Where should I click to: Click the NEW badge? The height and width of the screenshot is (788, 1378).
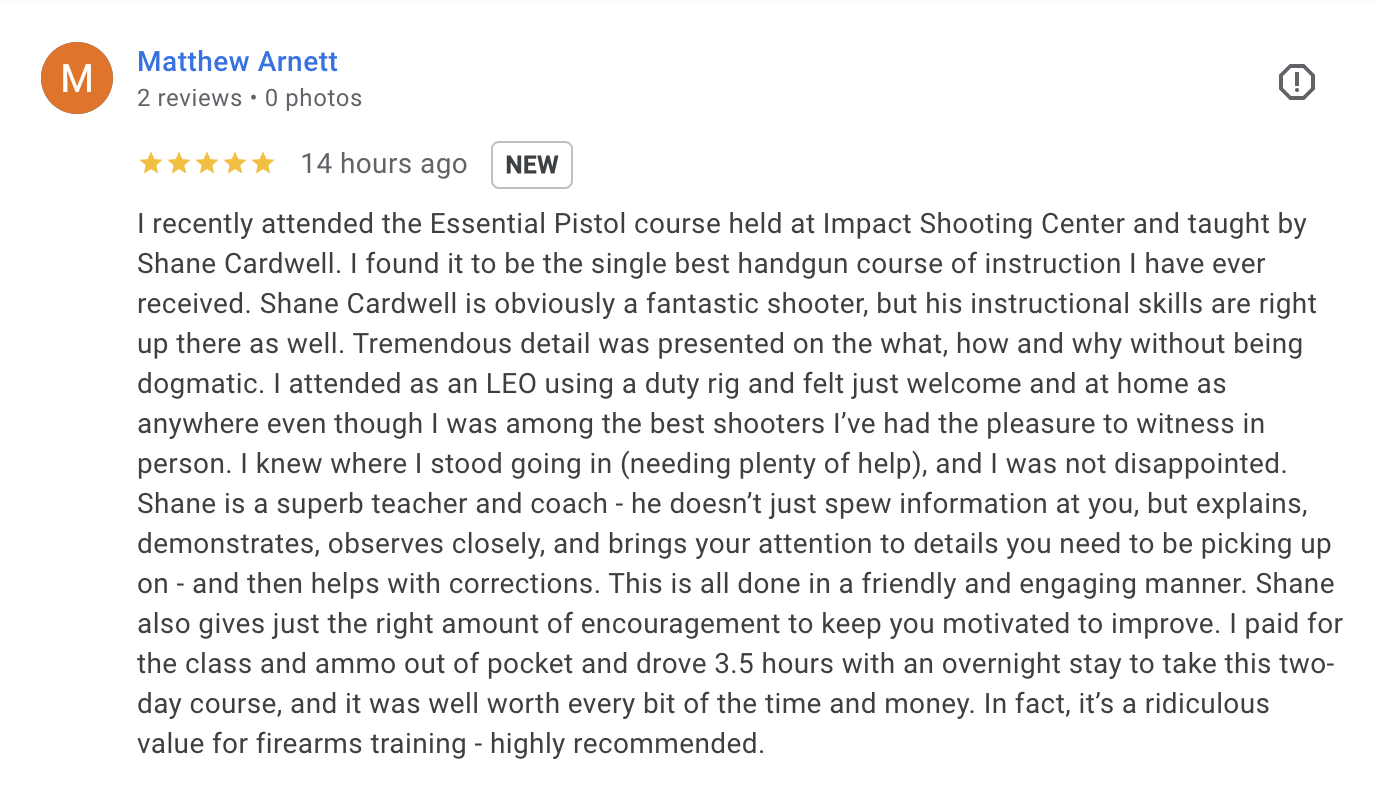531,165
